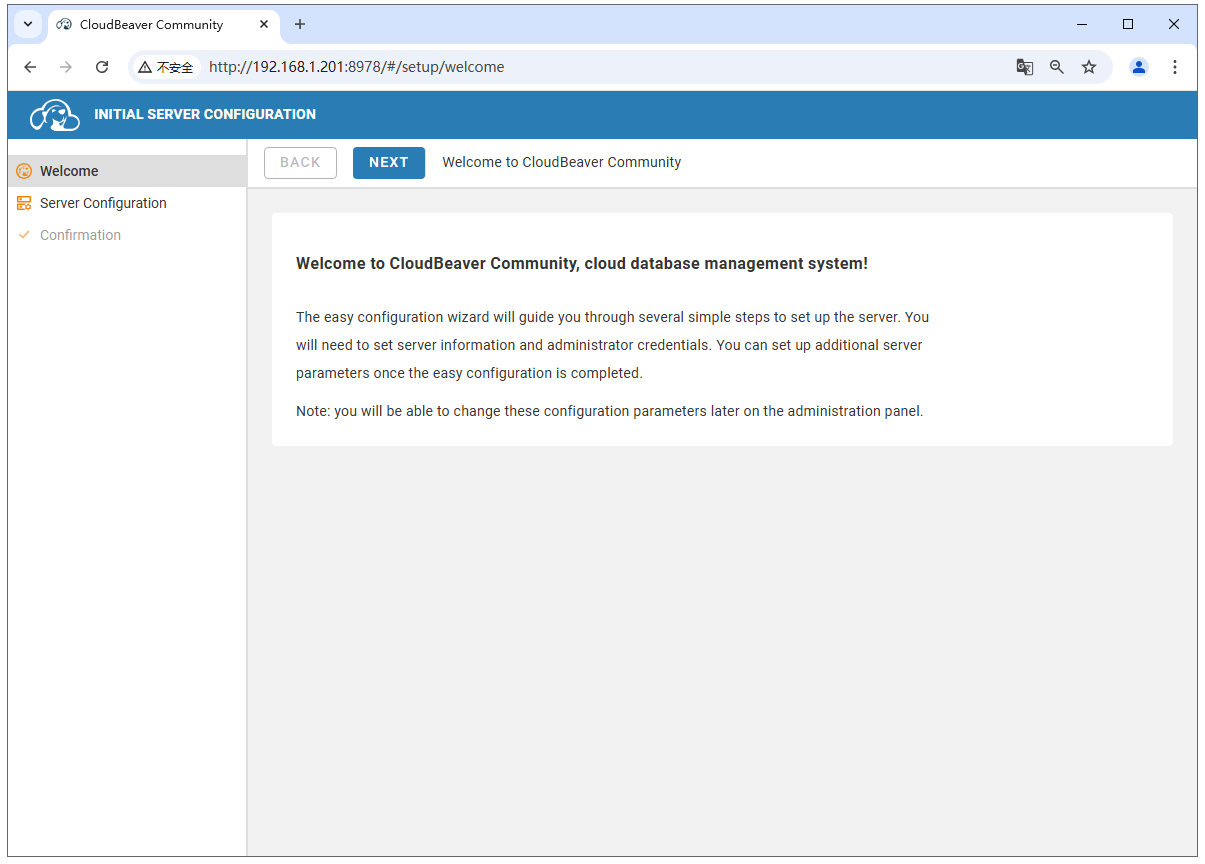Viewport: 1205px width, 864px height.
Task: Open Chrome three-dot menu
Action: pyautogui.click(x=1175, y=67)
